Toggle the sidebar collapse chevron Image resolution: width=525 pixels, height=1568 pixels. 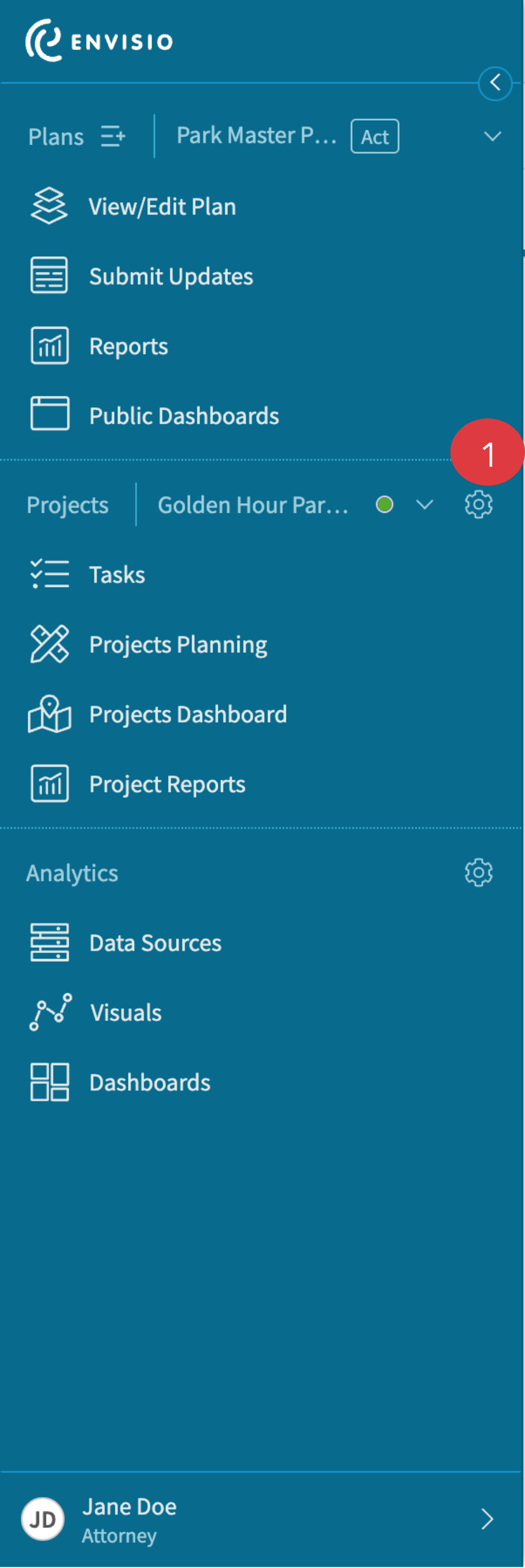[495, 84]
